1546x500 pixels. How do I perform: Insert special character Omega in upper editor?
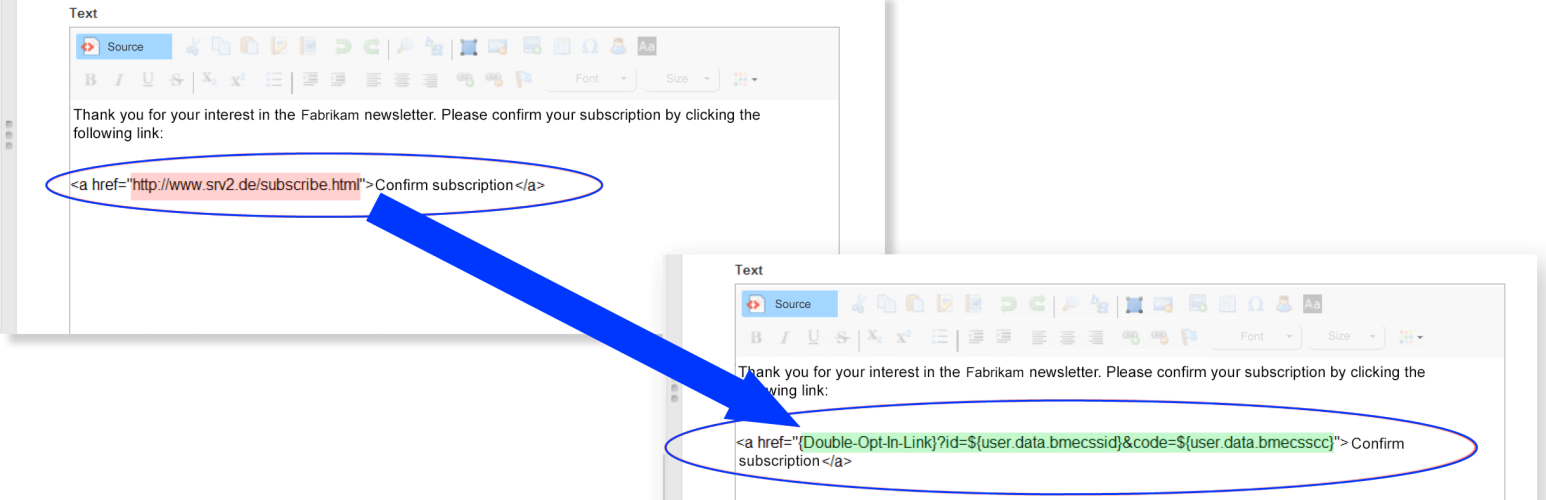pos(589,46)
